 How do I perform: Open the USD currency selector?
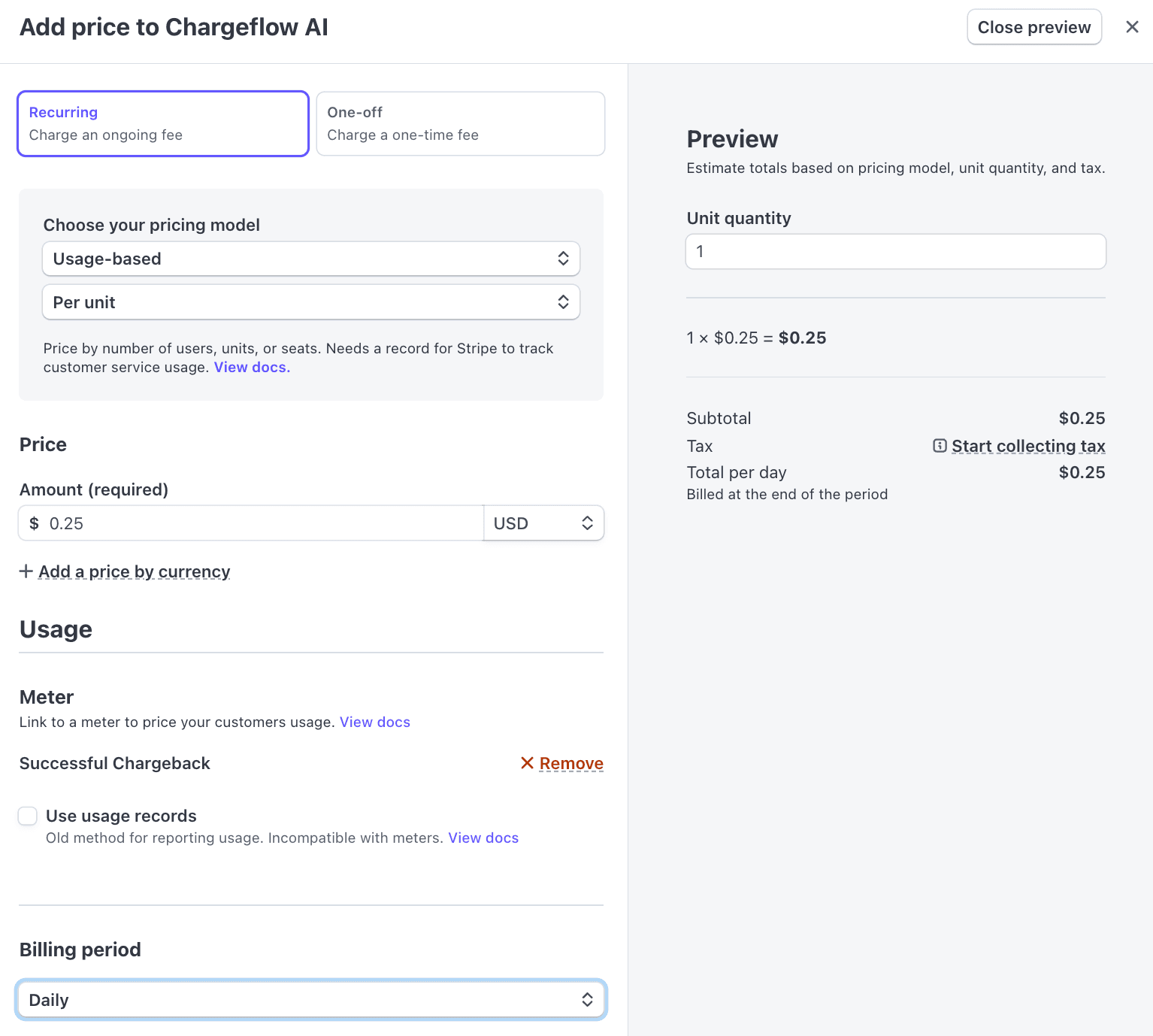[543, 523]
